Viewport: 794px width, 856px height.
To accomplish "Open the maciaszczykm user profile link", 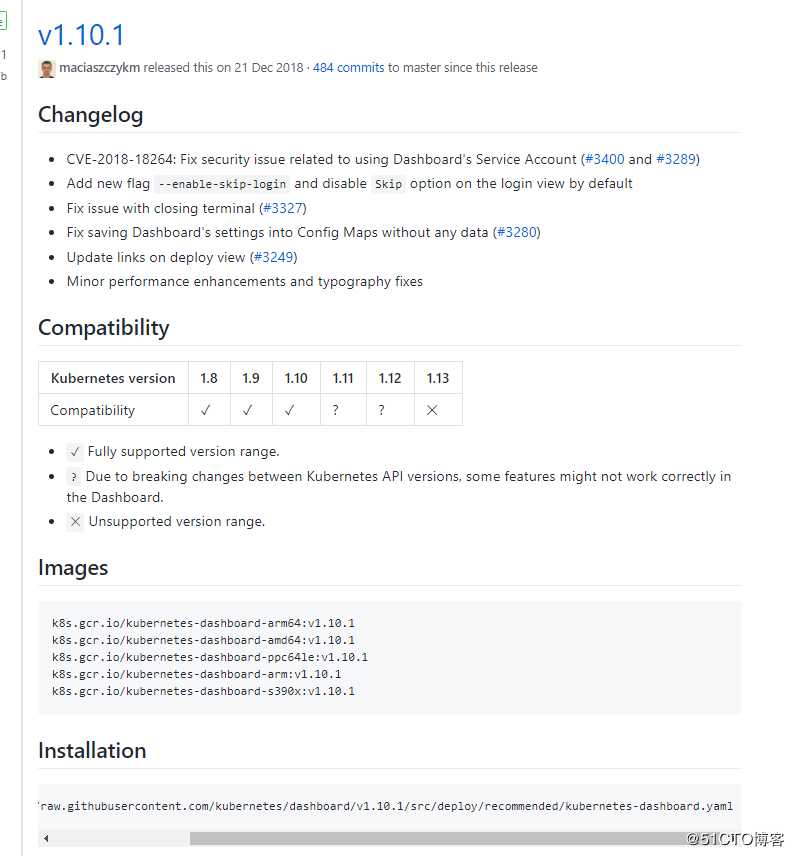I will [99, 68].
